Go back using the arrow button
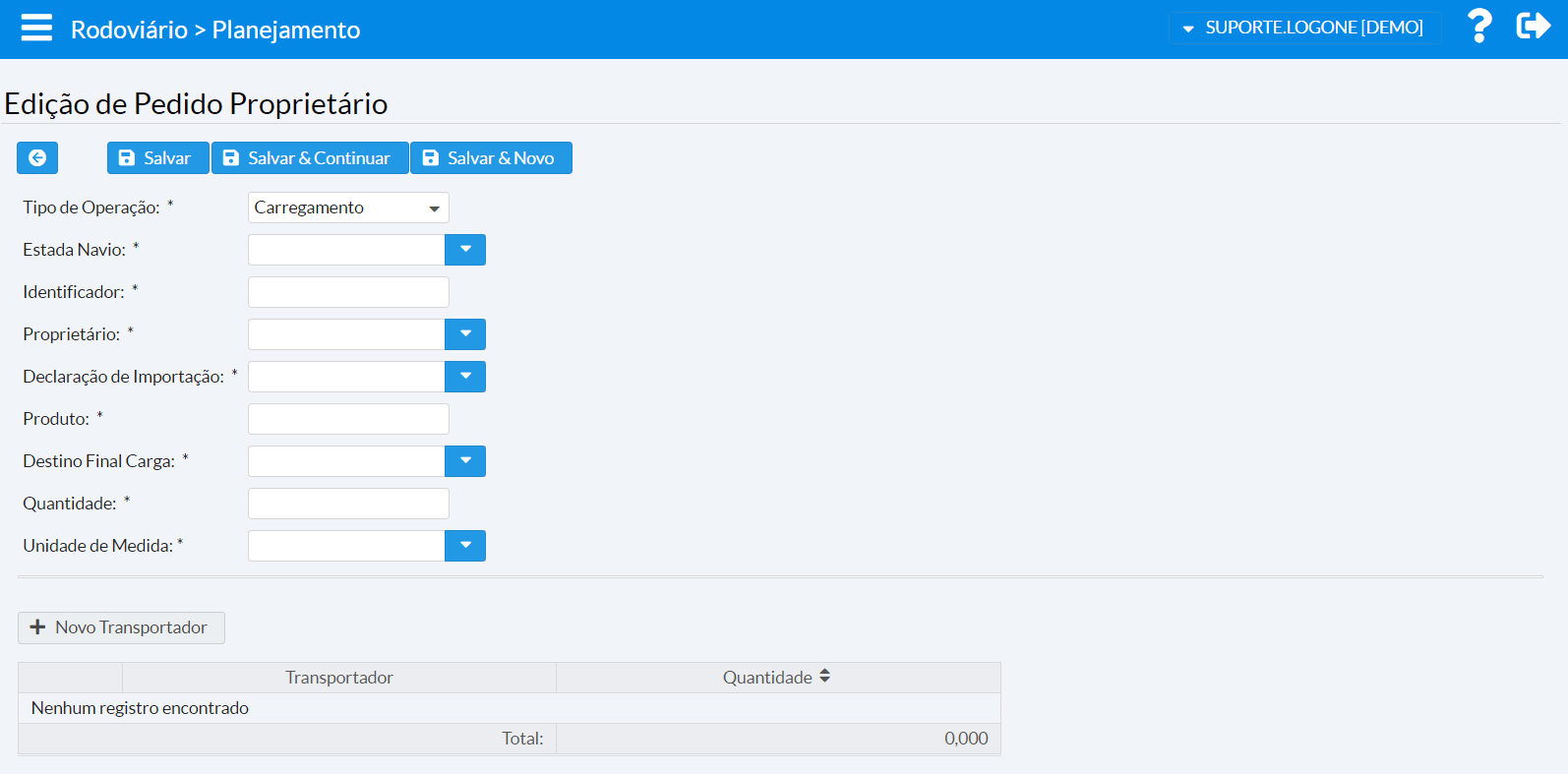Viewport: 1568px width, 774px height. click(x=37, y=158)
